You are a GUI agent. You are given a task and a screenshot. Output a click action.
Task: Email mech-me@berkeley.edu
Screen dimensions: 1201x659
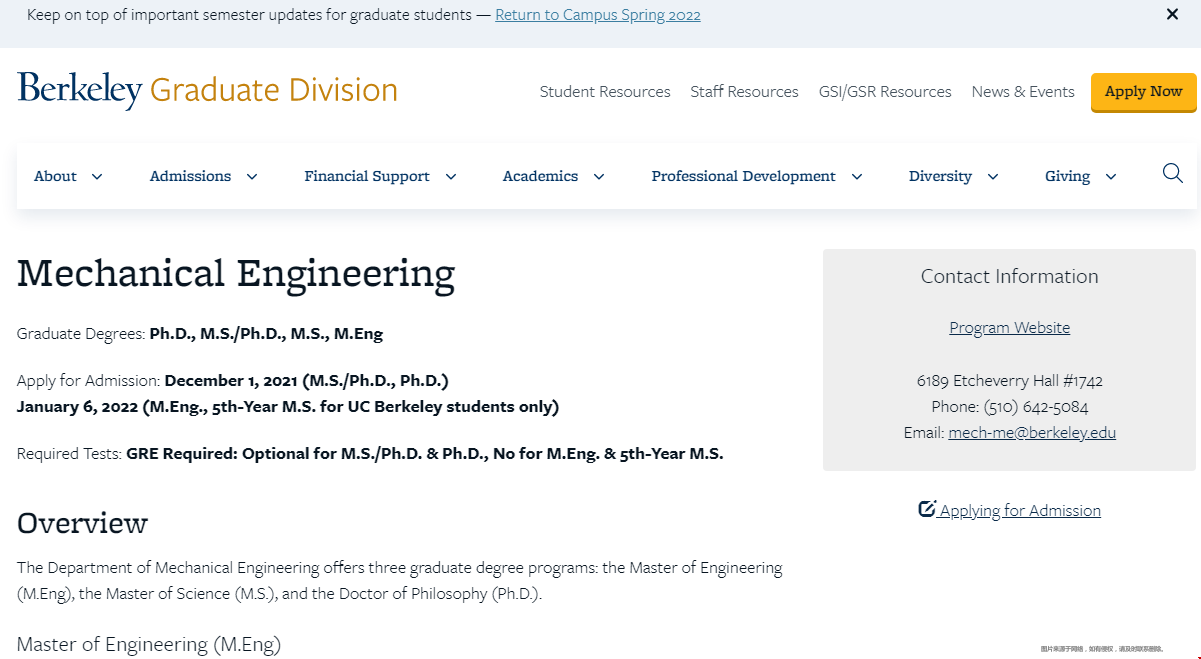pos(1032,433)
